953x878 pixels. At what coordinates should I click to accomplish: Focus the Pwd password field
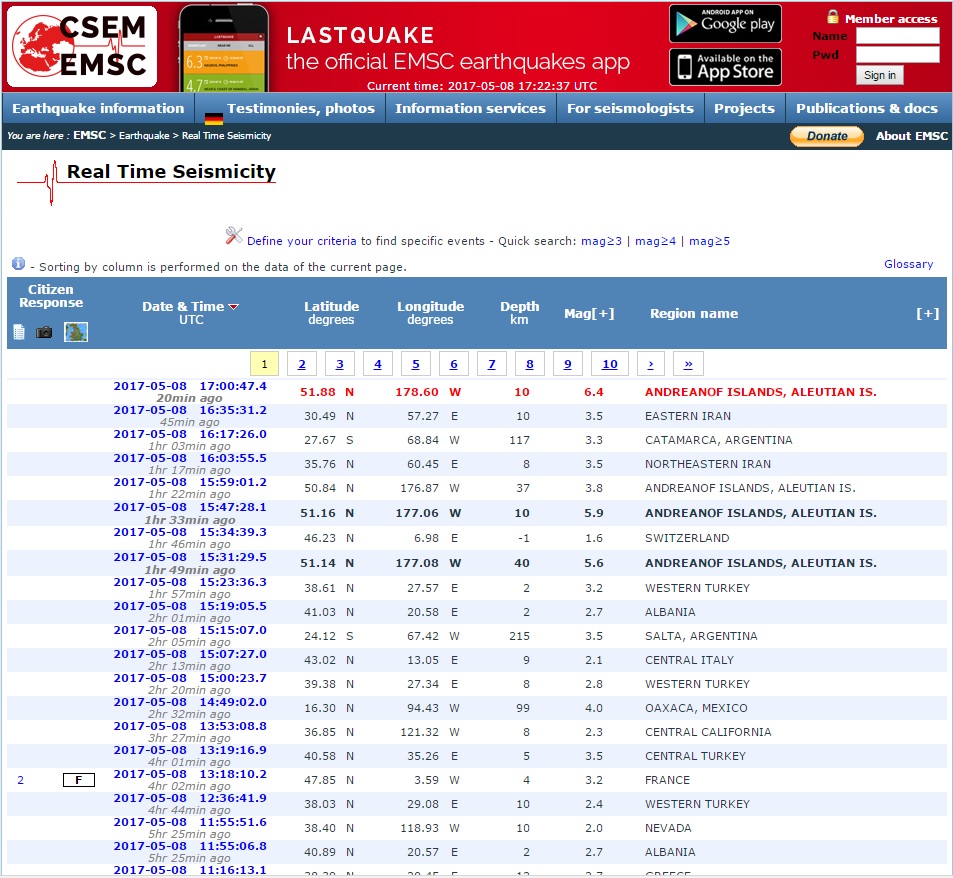pos(898,55)
